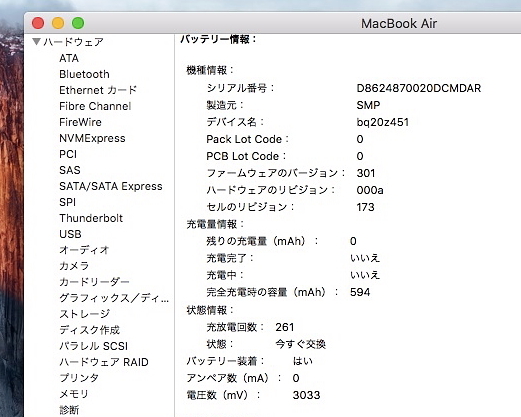The width and height of the screenshot is (521, 417).
Task: Click cycle count value 261
Action: point(285,327)
